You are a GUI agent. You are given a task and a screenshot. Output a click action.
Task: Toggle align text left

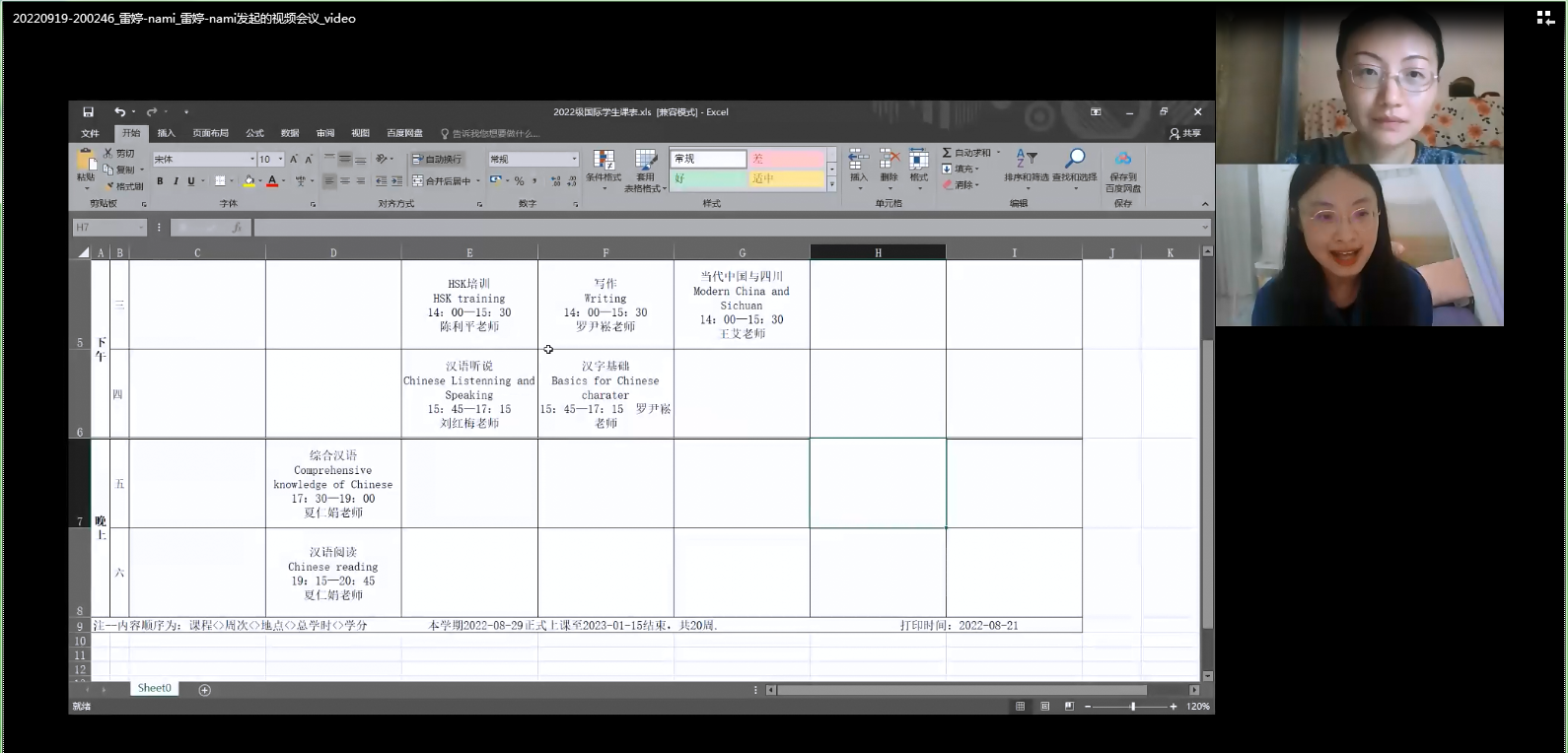[330, 181]
